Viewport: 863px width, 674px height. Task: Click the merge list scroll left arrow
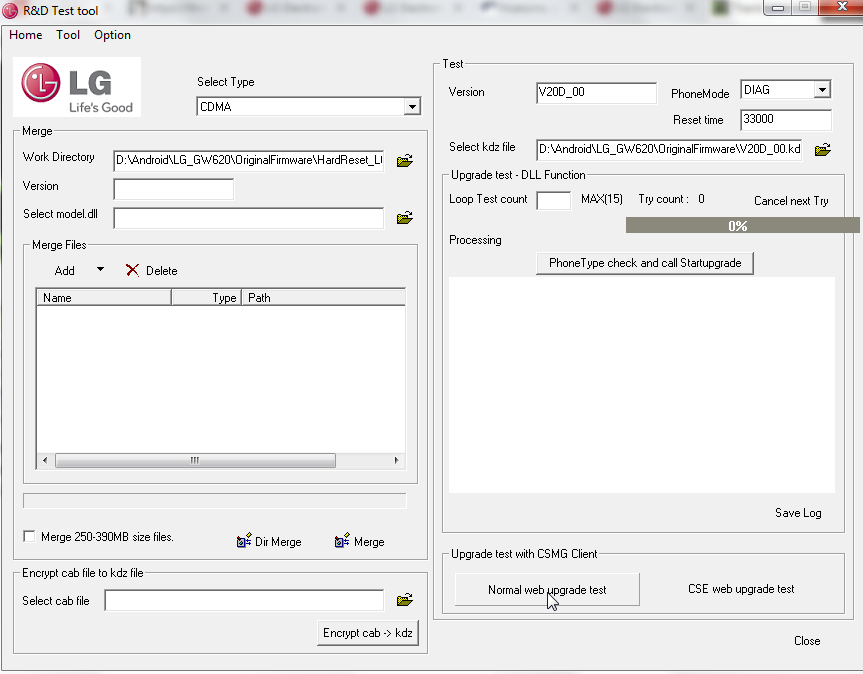(45, 461)
